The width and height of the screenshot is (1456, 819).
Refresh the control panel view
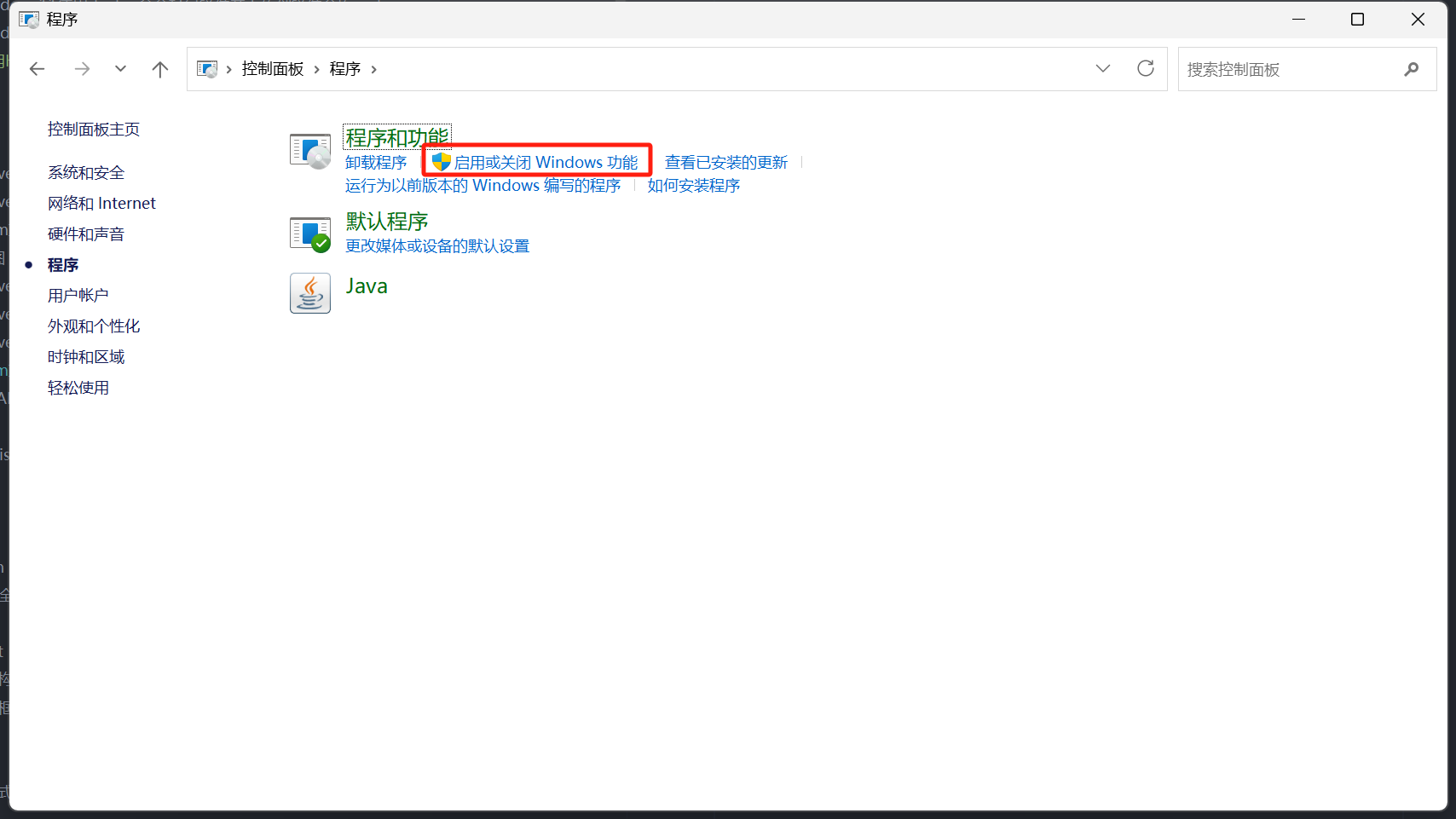tap(1145, 69)
